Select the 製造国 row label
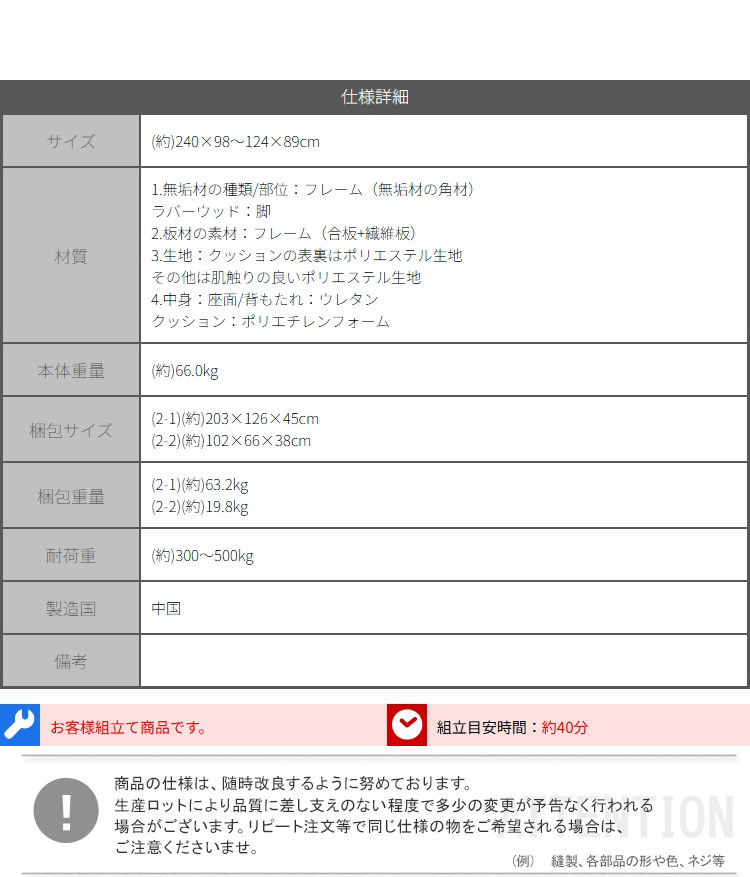The width and height of the screenshot is (750, 877). (71, 608)
